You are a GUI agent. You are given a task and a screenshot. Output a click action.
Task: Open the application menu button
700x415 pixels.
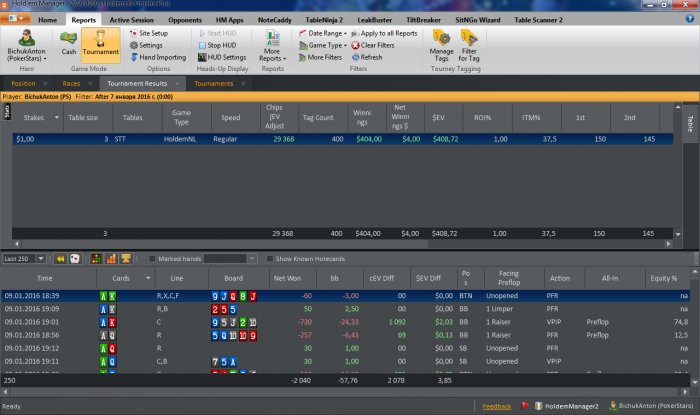point(16,19)
